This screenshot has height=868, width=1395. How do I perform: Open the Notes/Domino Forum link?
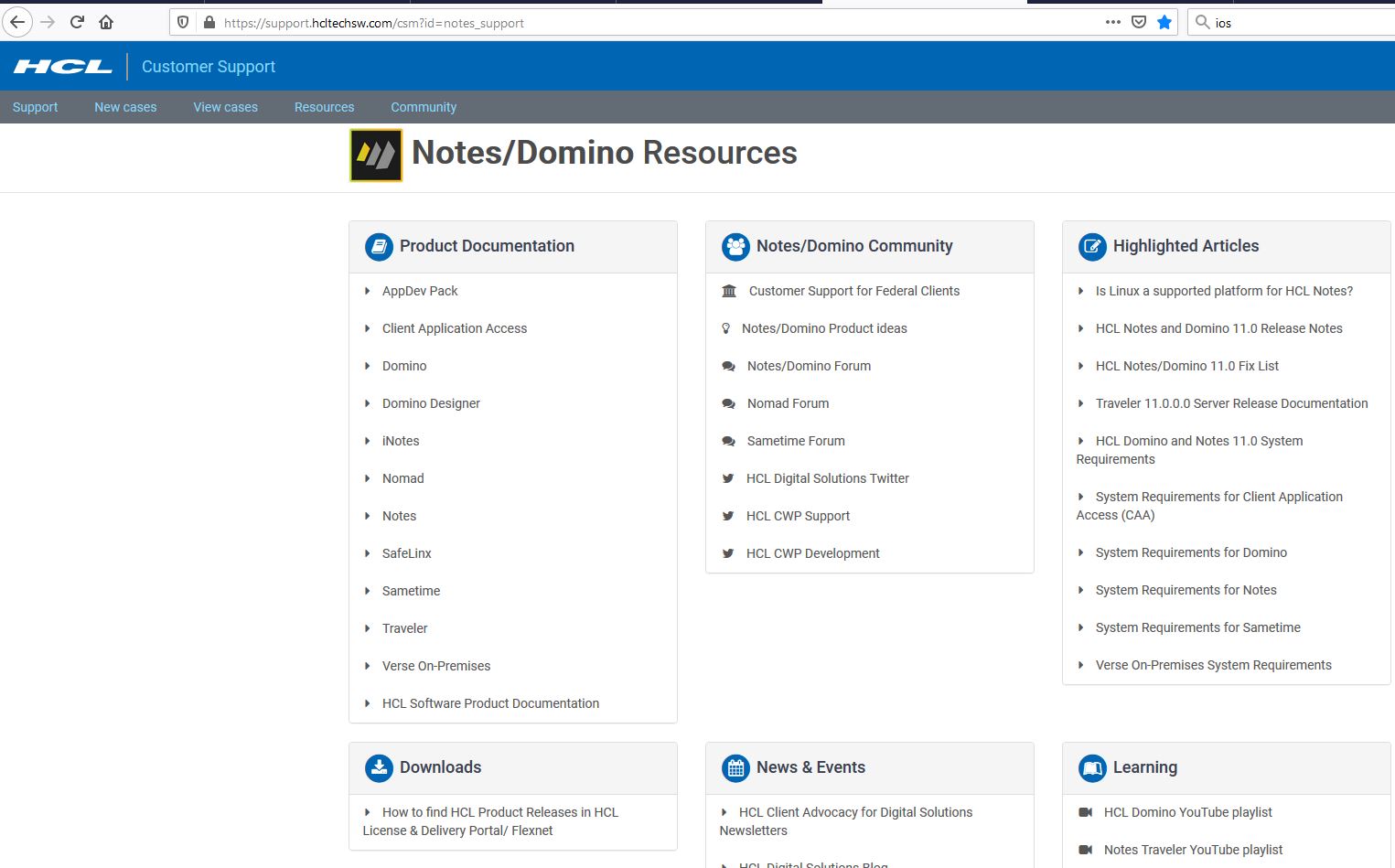coord(809,366)
